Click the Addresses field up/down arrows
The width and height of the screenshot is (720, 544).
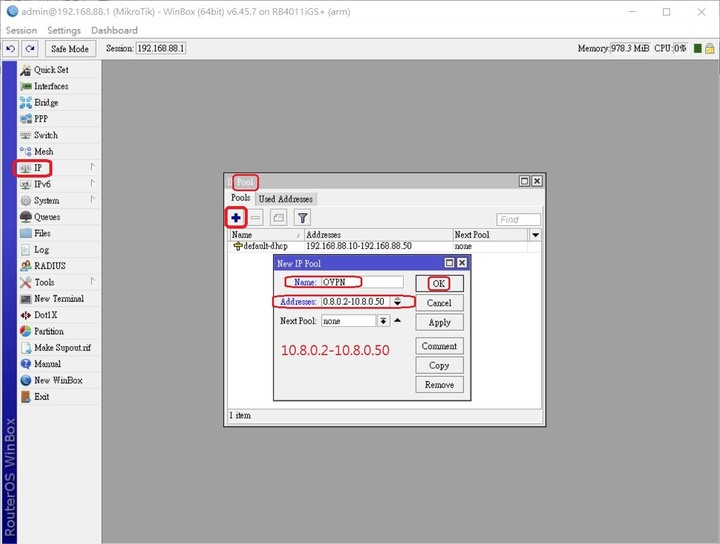397,302
